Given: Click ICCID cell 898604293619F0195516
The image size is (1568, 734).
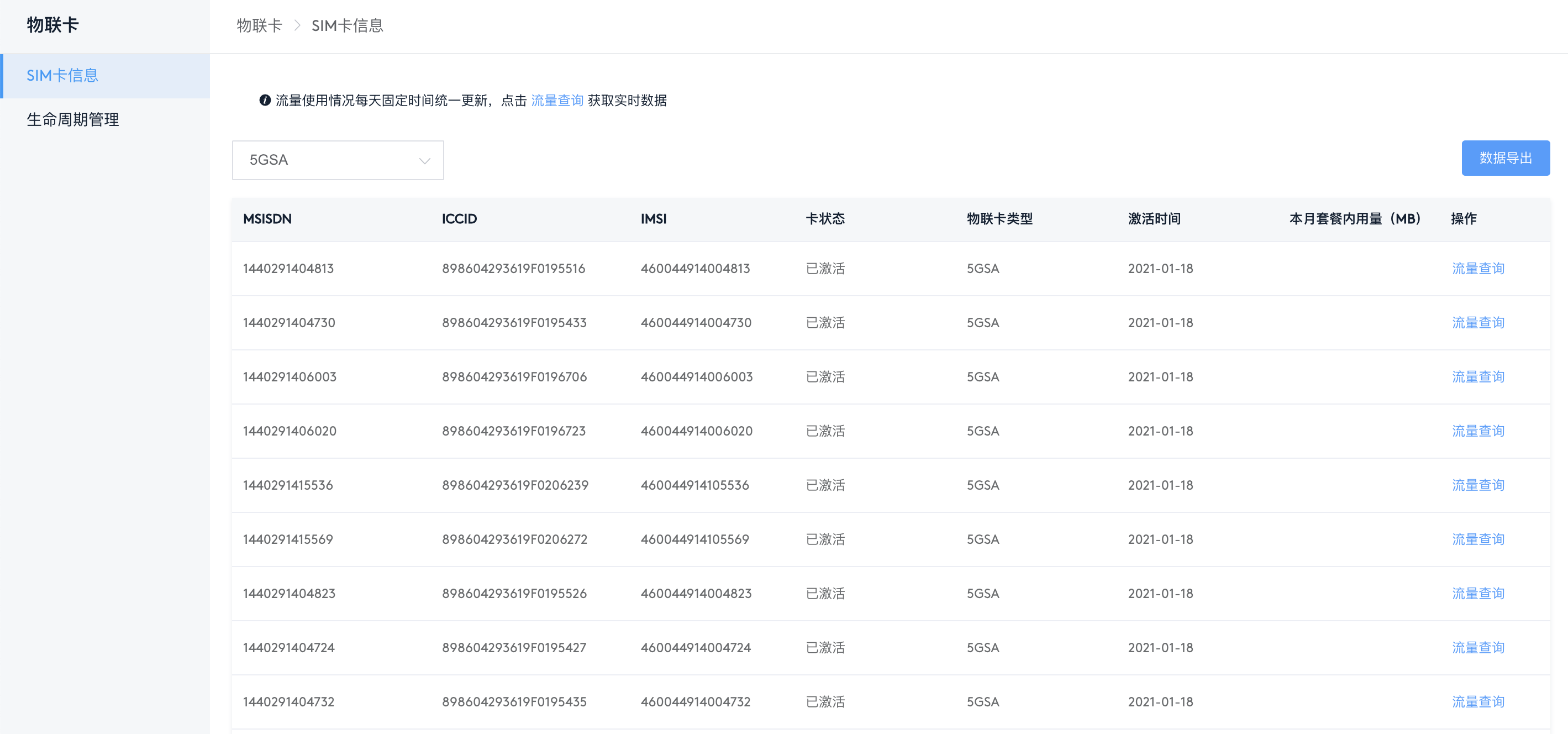Looking at the screenshot, I should point(513,269).
